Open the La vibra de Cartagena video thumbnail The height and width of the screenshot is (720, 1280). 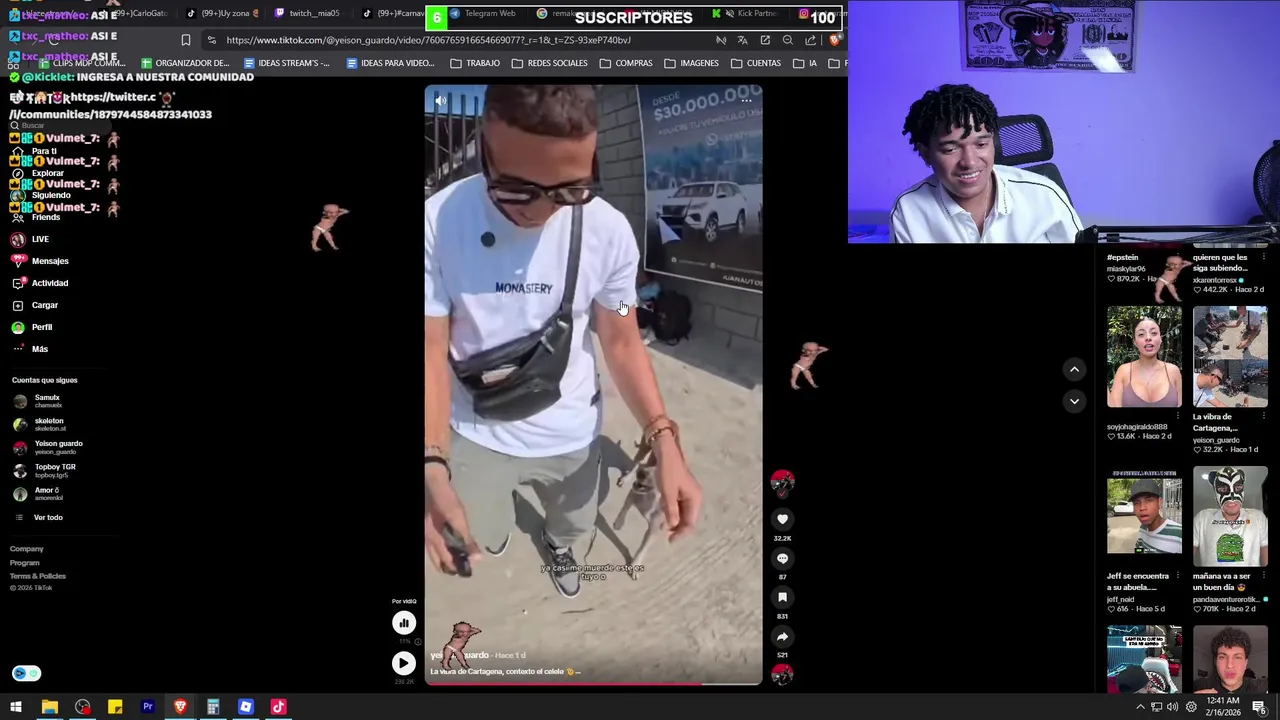pos(1230,357)
